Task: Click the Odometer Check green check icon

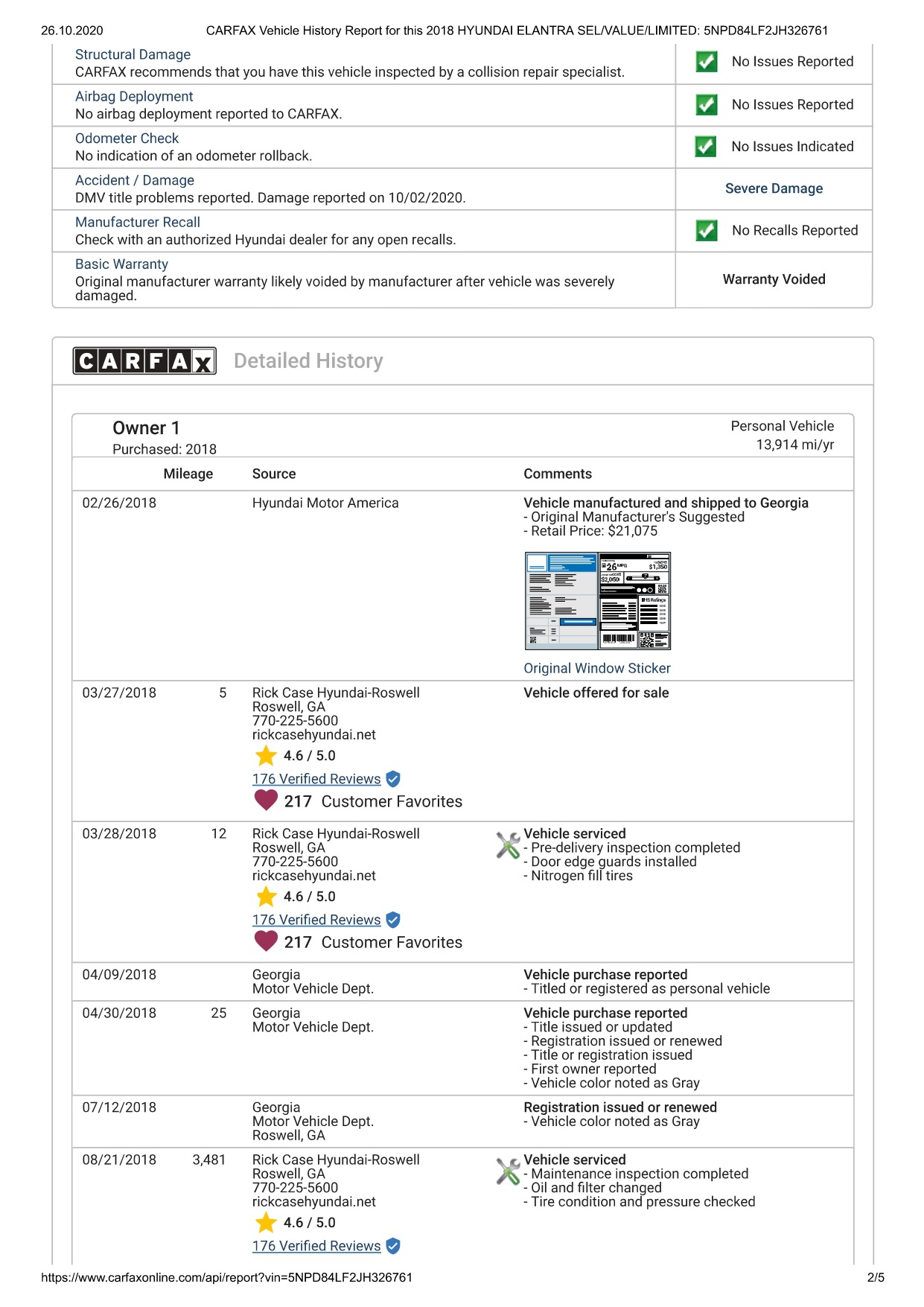Action: (706, 147)
